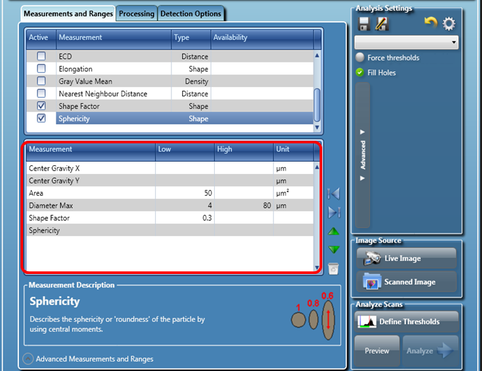This screenshot has width=482, height=371.
Task: Select the Gray Value Mean row
Action: pos(170,81)
